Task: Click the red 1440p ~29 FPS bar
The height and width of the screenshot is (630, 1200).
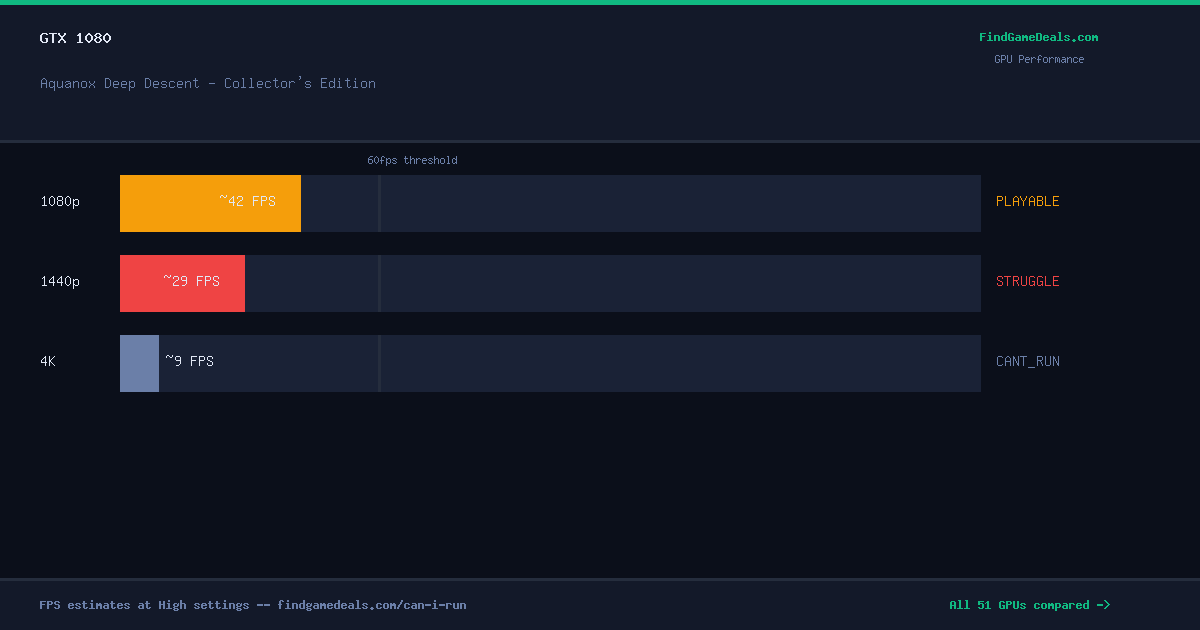Action: point(182,283)
